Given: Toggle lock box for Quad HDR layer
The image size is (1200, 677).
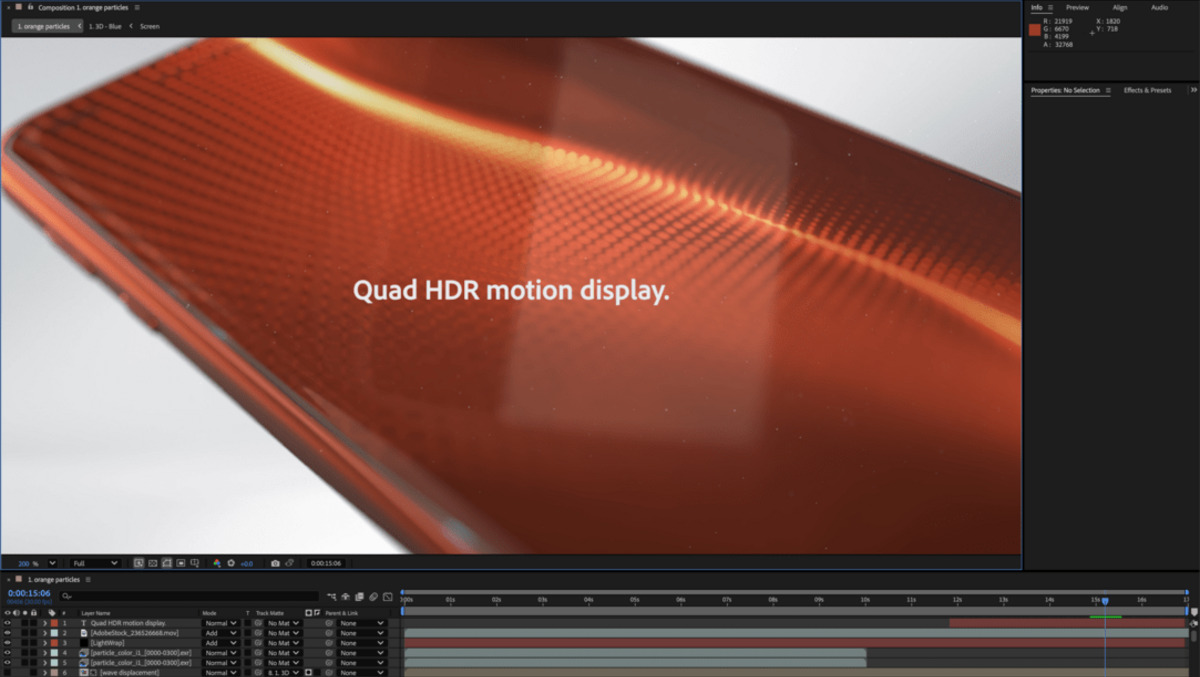Looking at the screenshot, I should click(33, 623).
